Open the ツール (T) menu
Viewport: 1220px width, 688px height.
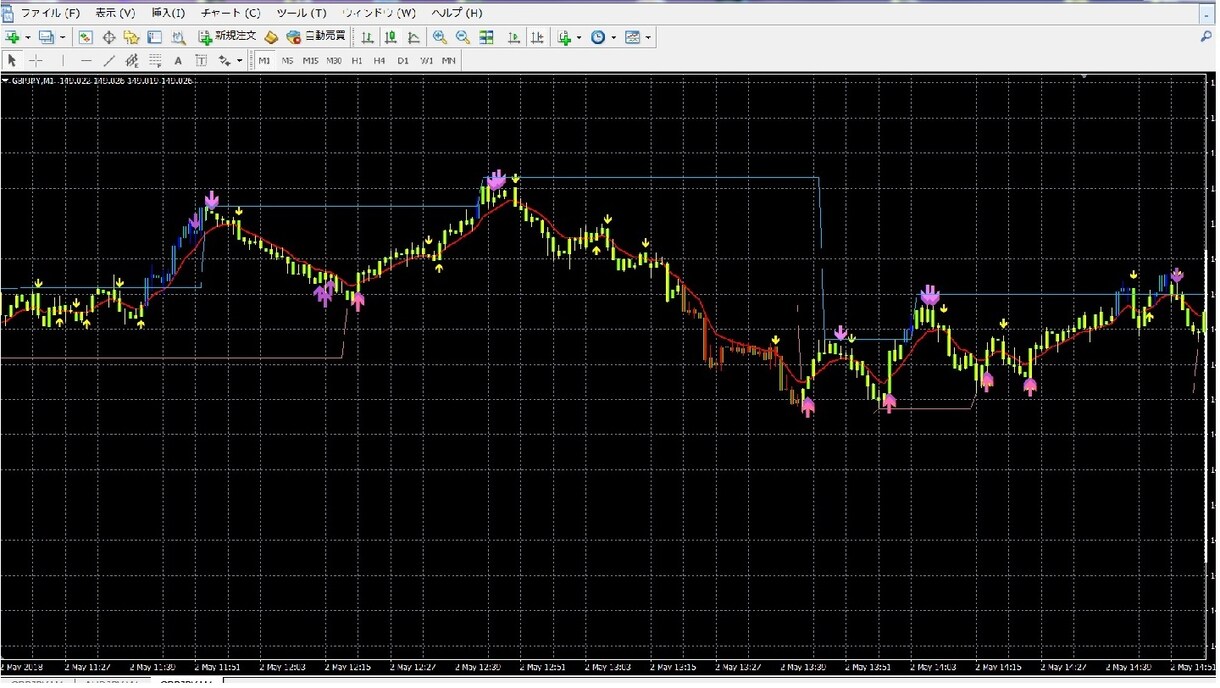pyautogui.click(x=301, y=13)
